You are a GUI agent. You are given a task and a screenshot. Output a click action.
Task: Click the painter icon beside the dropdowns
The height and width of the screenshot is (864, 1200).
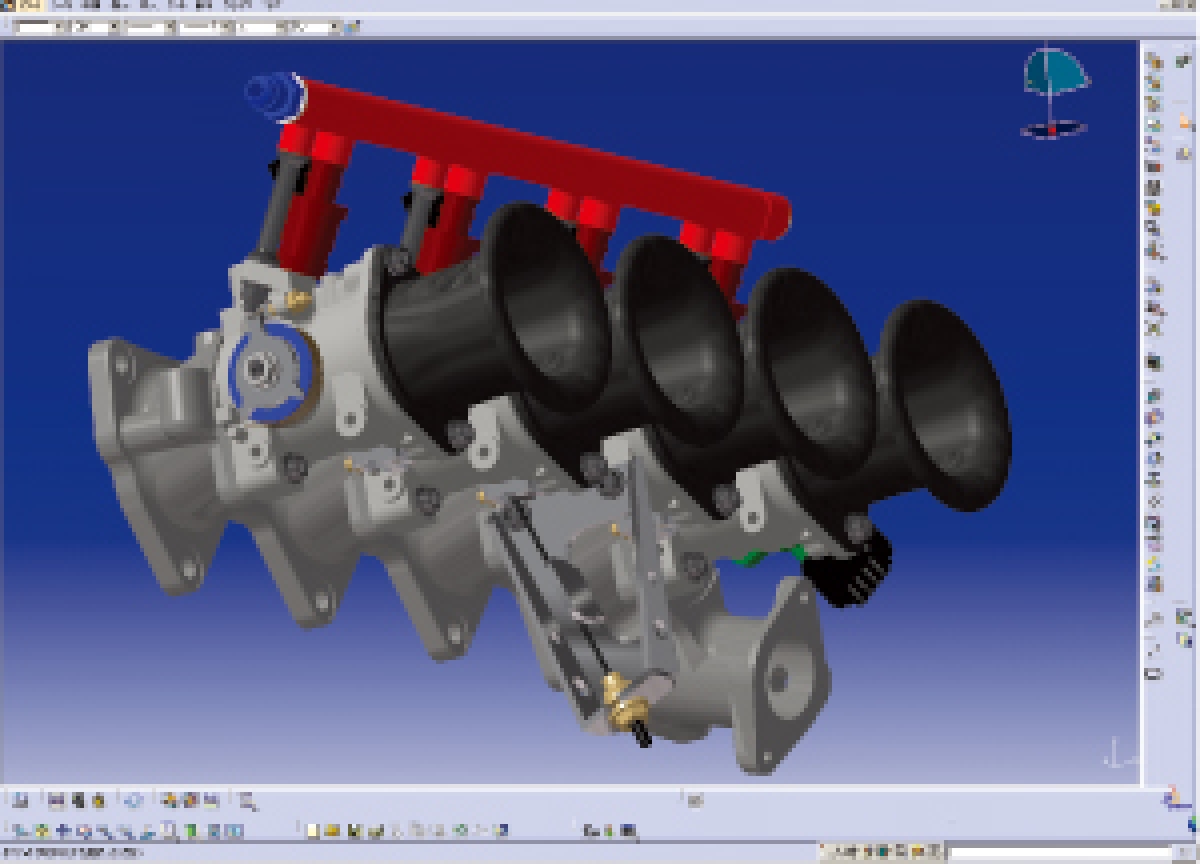(x=351, y=27)
